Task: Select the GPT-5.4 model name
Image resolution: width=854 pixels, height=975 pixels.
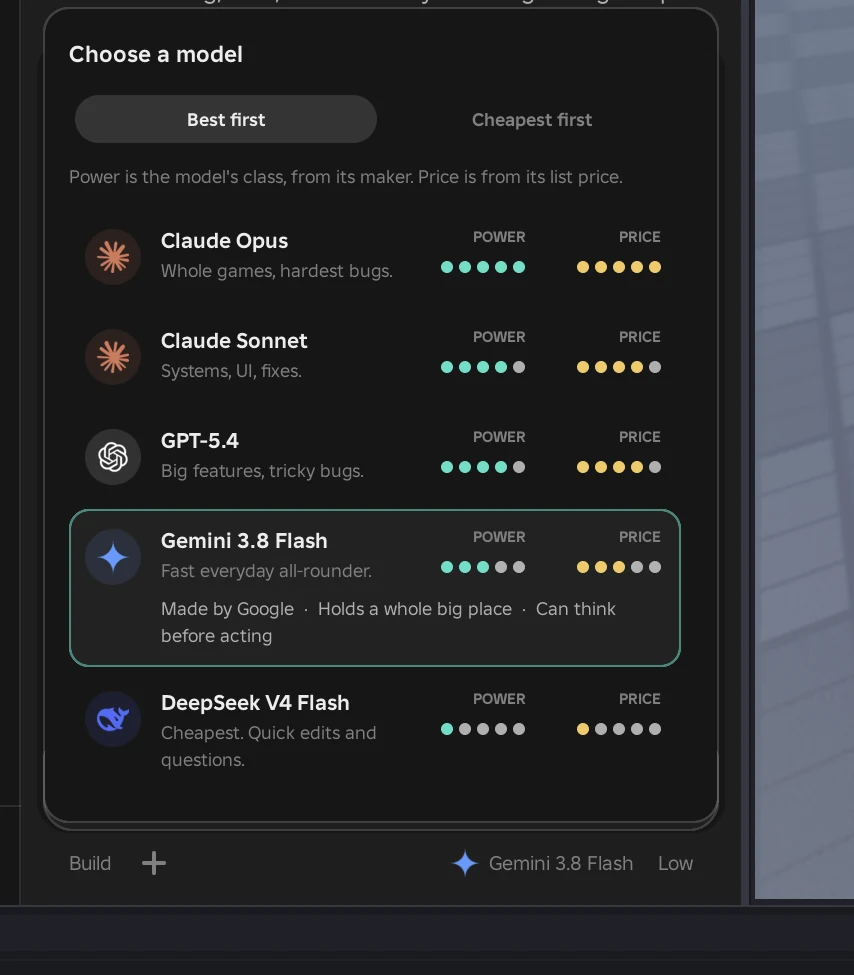Action: point(200,441)
